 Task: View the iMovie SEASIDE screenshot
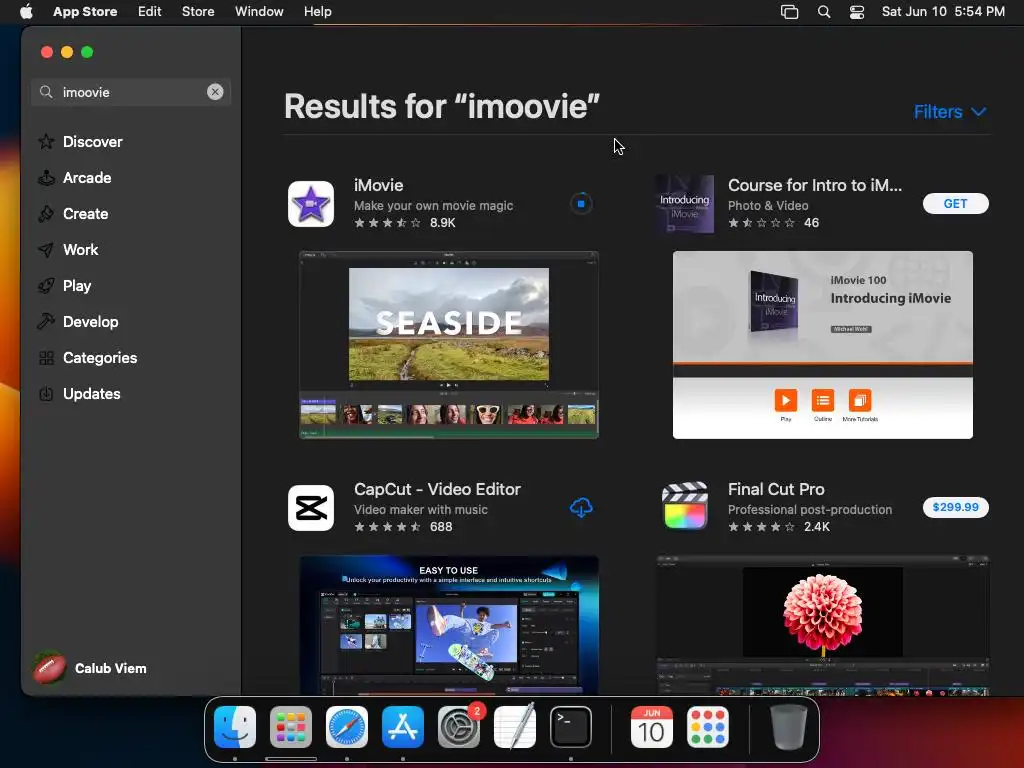(449, 345)
